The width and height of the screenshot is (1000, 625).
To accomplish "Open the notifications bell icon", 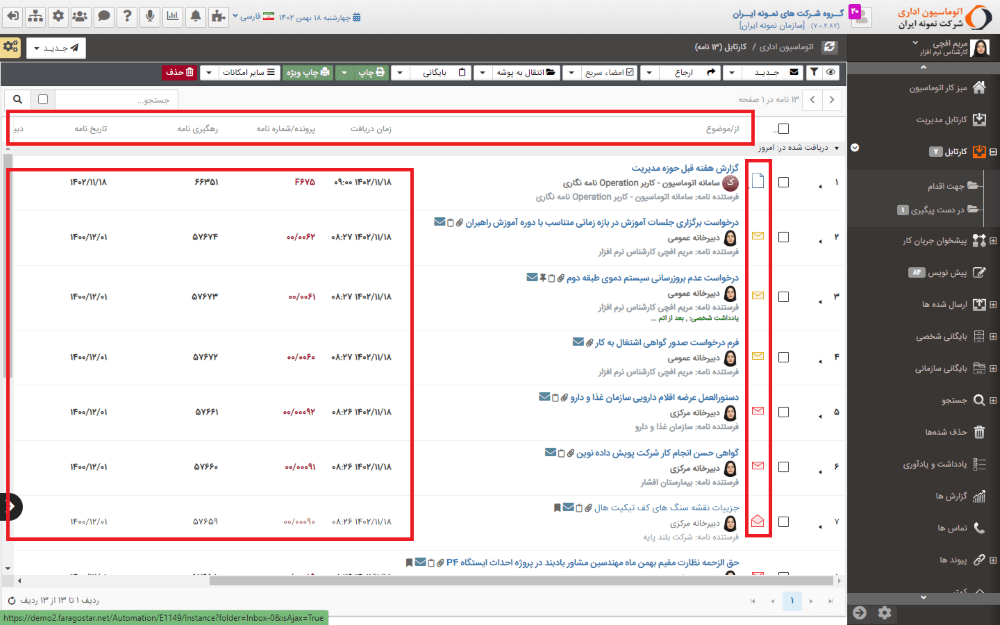I will [x=195, y=16].
